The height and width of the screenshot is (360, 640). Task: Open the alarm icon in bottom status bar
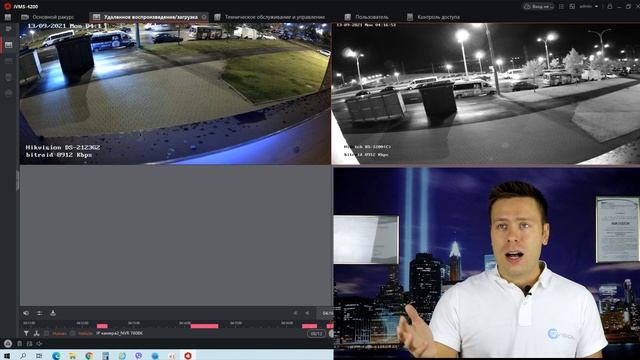tap(8, 344)
